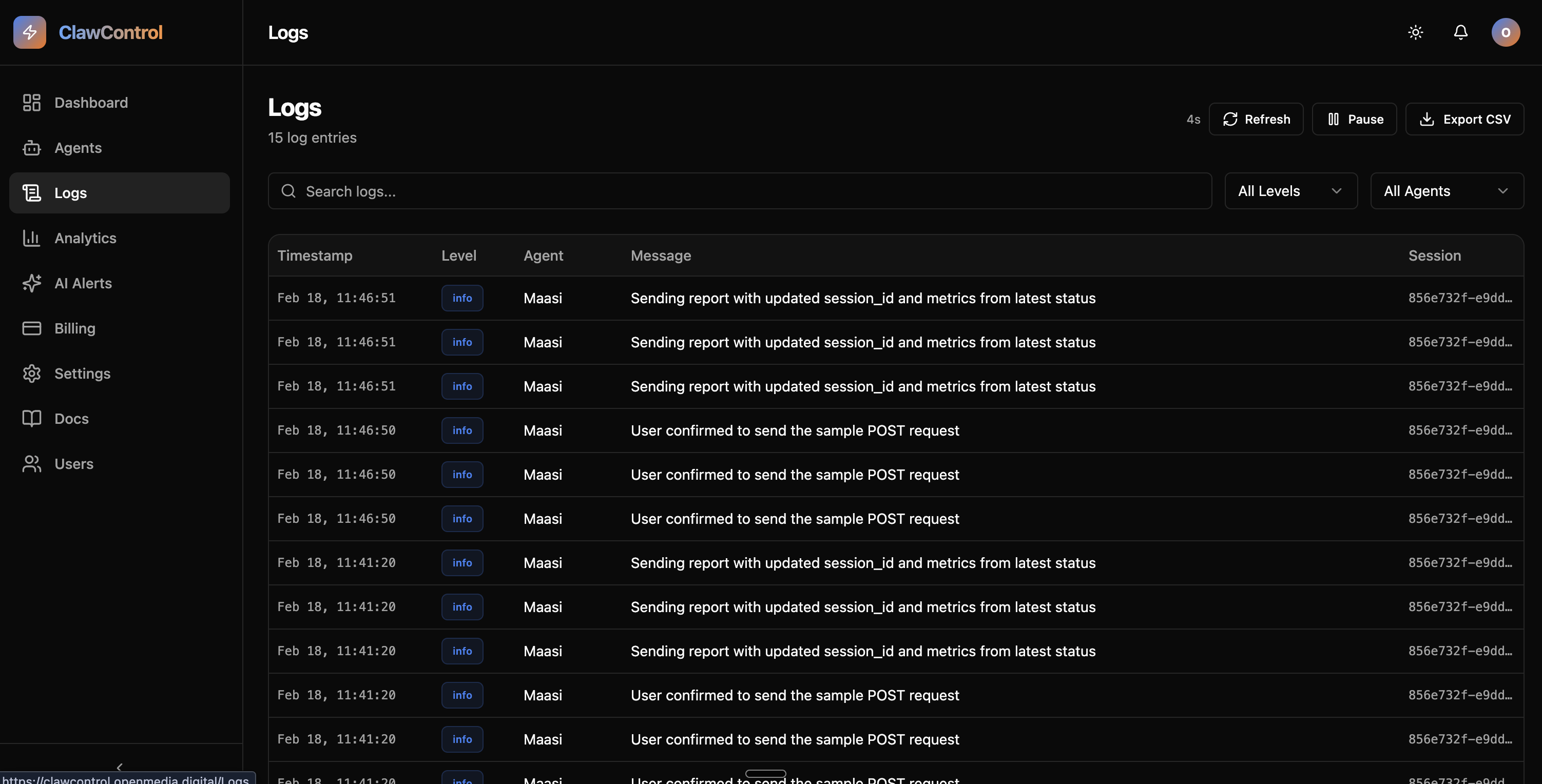View AI Alerts
The image size is (1542, 784).
pyautogui.click(x=83, y=283)
